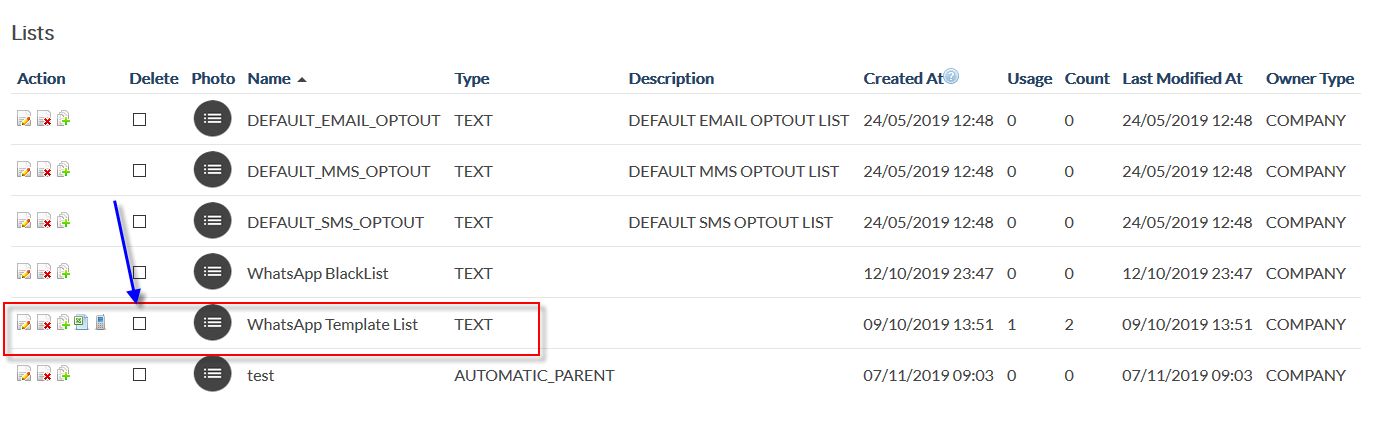Screen dimensions: 1389x423
Task: Select the delete checkbox for test list
Action: [140, 375]
